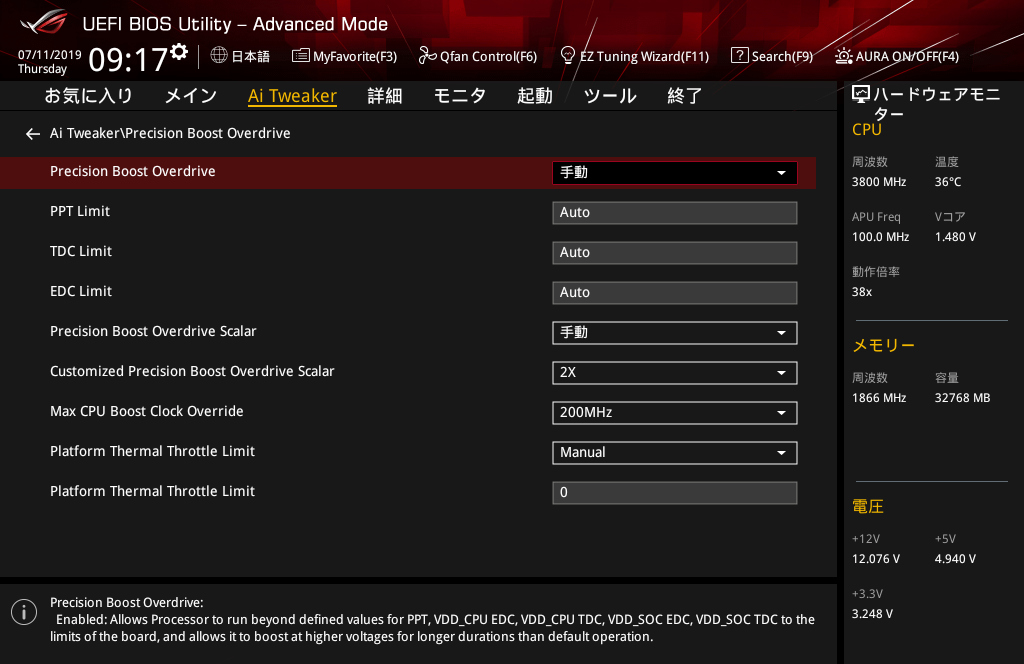This screenshot has height=664, width=1024.
Task: Click the CPU frequency 3800 MHz value
Action: pyautogui.click(x=879, y=182)
